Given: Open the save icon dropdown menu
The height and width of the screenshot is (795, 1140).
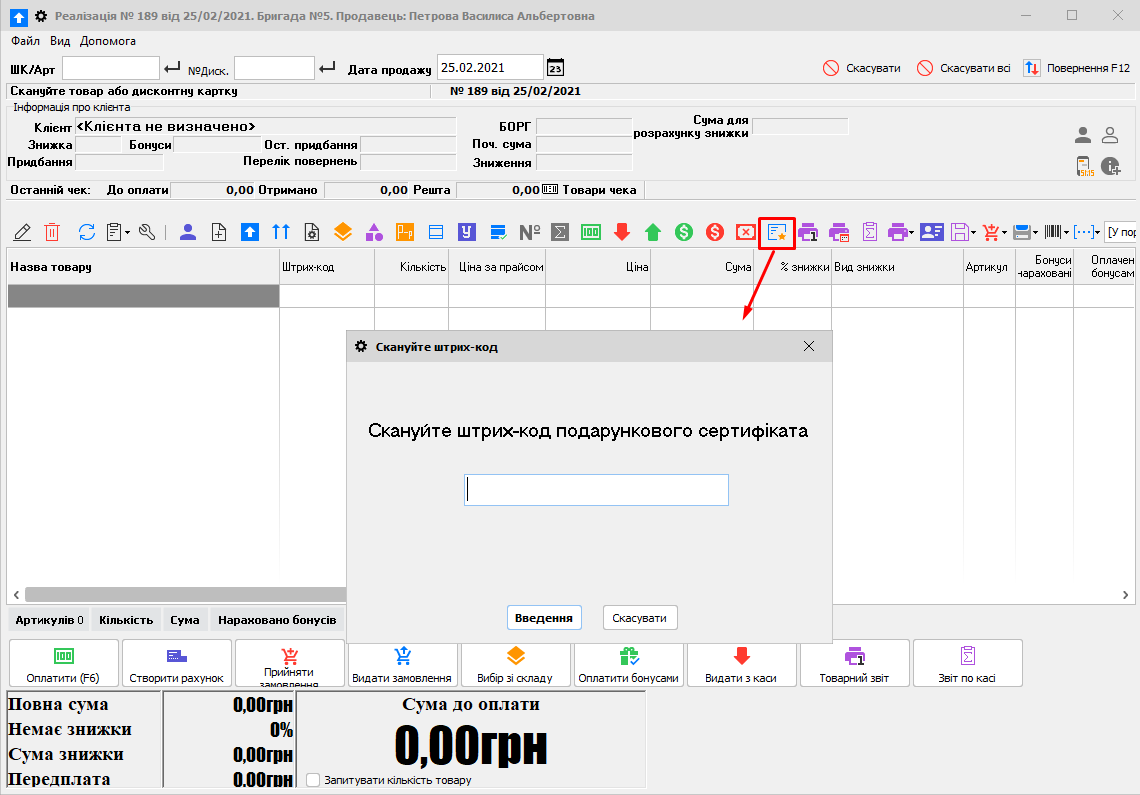Looking at the screenshot, I should (962, 232).
